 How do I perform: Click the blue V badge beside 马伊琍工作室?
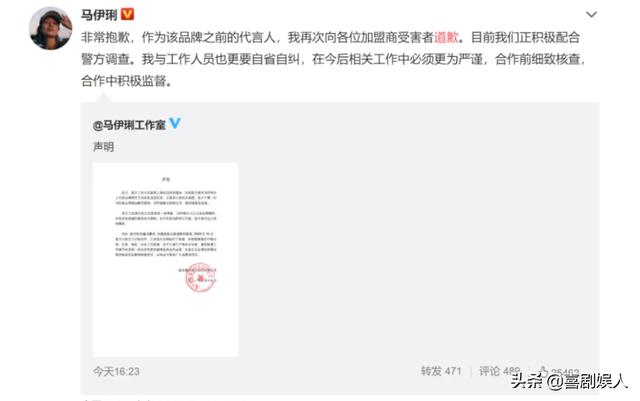(x=175, y=123)
